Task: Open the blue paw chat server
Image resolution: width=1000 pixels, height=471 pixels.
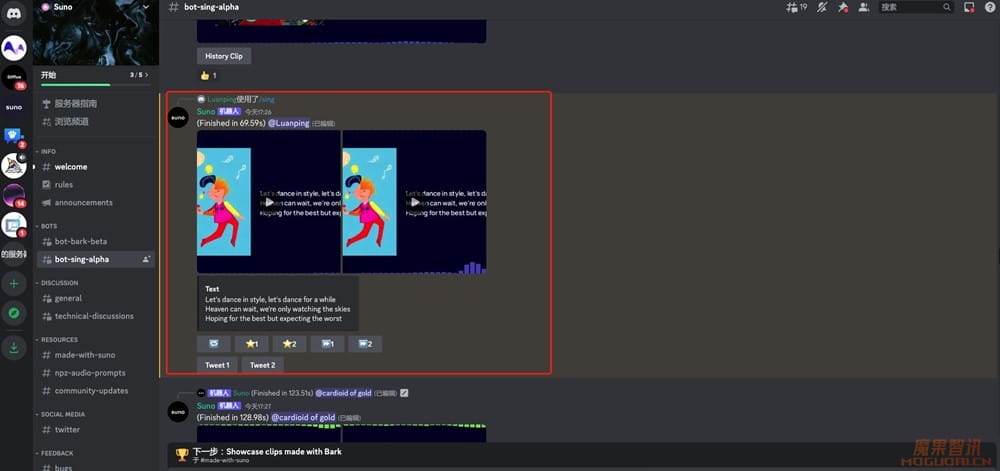Action: [13, 136]
